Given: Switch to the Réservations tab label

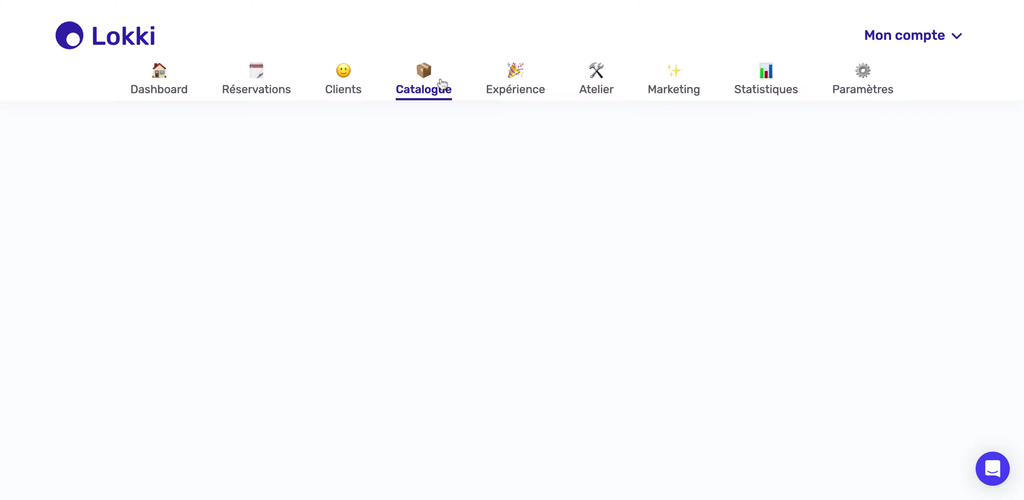Looking at the screenshot, I should (256, 90).
